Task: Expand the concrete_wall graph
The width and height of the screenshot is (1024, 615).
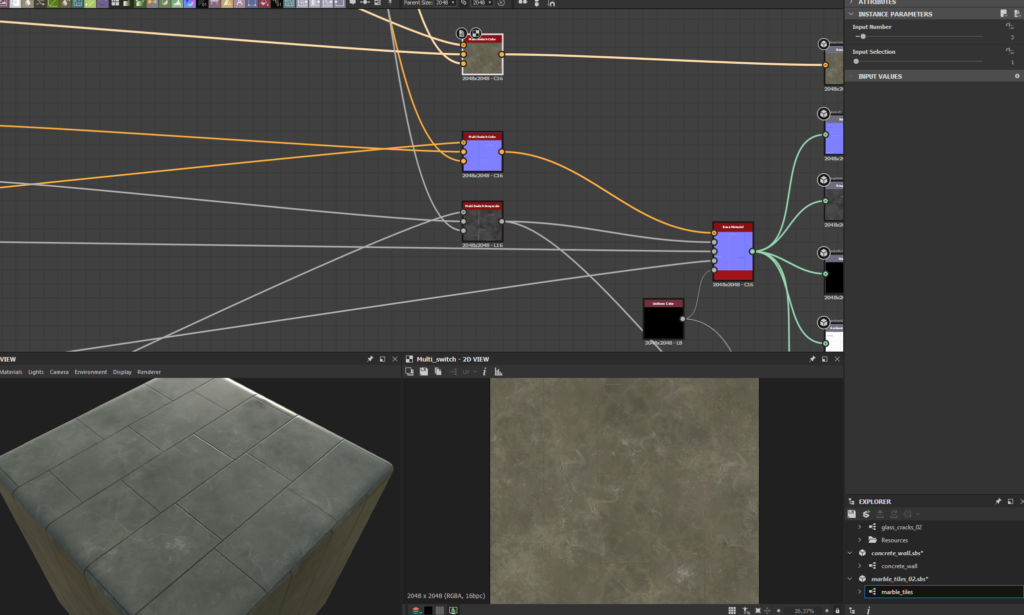Action: pyautogui.click(x=859, y=566)
